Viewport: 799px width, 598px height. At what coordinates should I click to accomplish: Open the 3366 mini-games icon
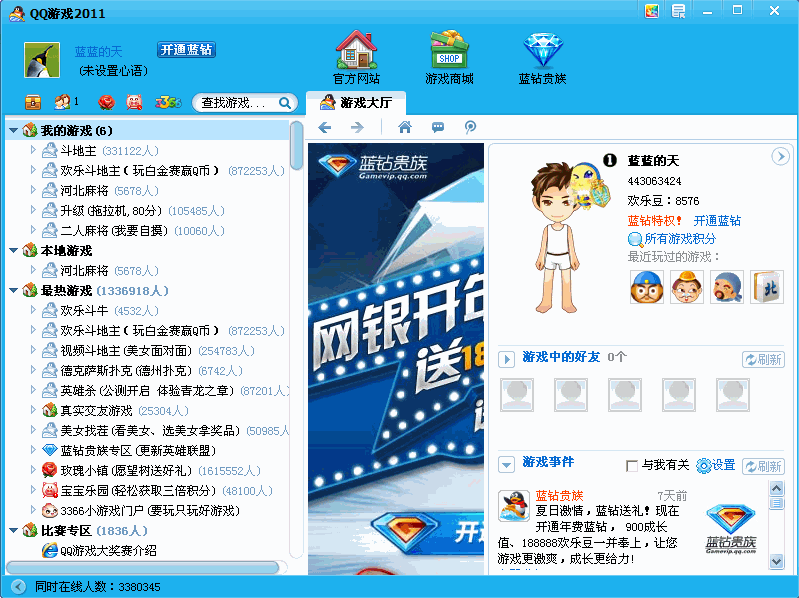(x=168, y=102)
